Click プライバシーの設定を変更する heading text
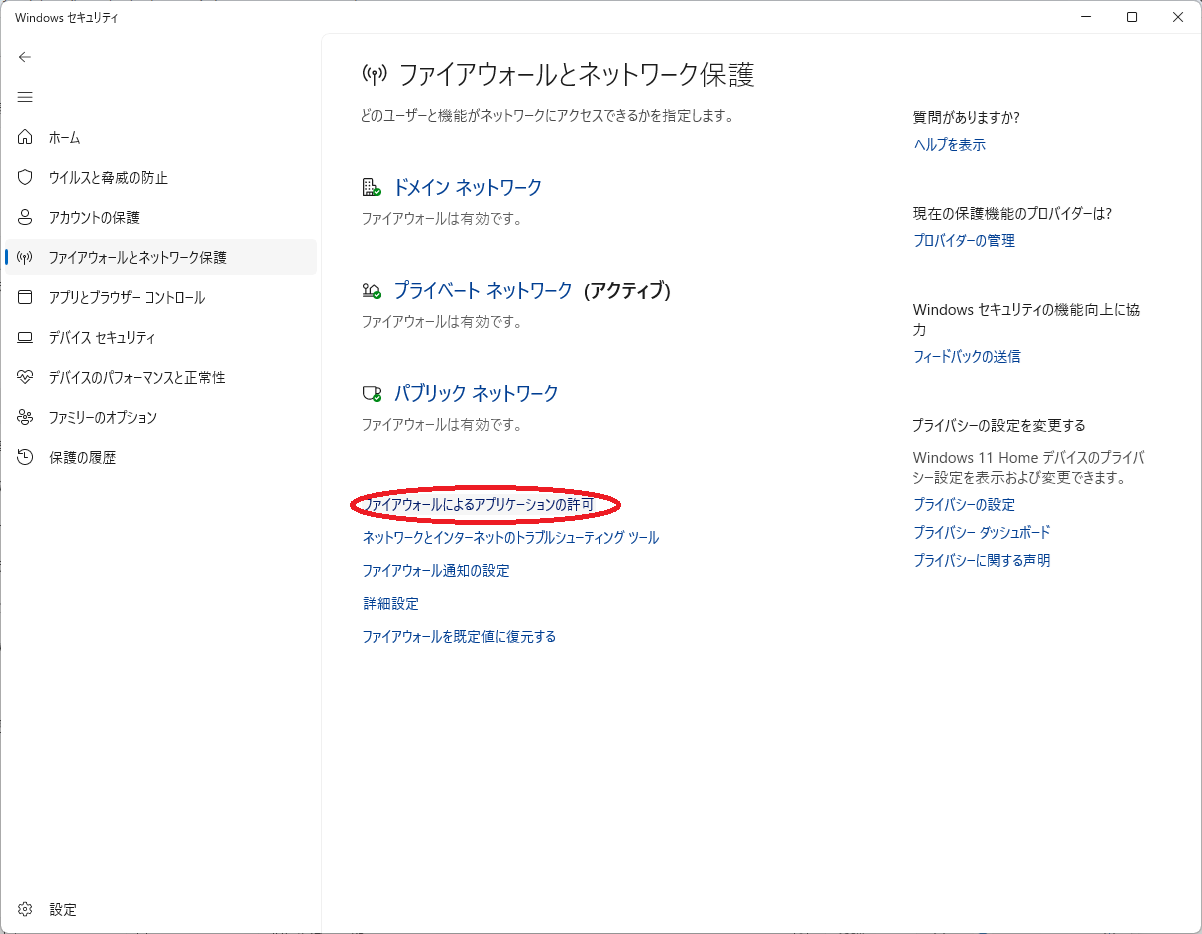Viewport: 1202px width, 934px height. click(x=999, y=425)
